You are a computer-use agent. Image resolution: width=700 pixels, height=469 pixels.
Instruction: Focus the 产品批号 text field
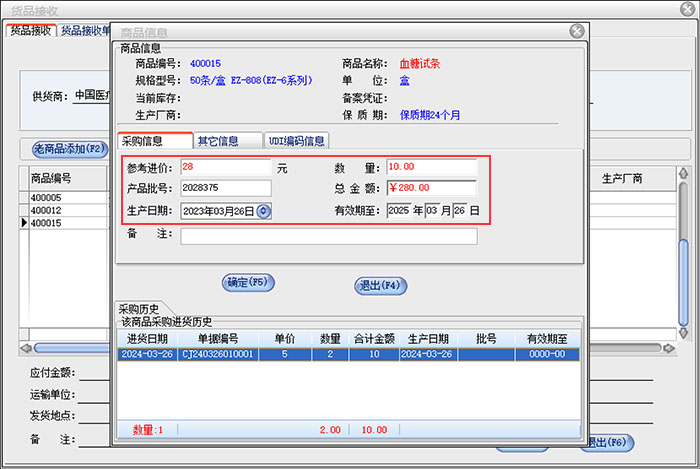tap(225, 189)
